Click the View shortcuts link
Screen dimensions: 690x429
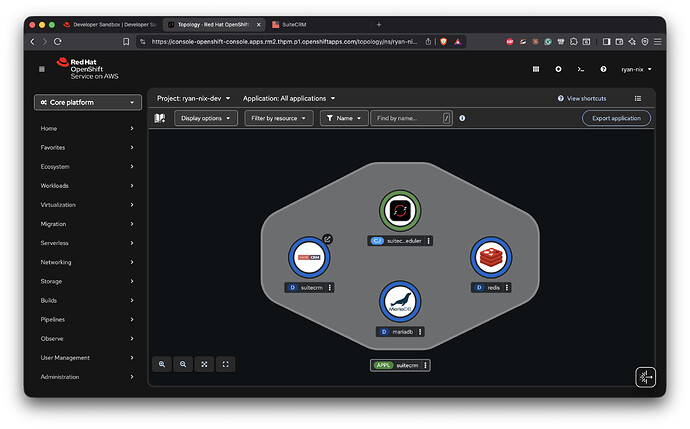coord(582,99)
